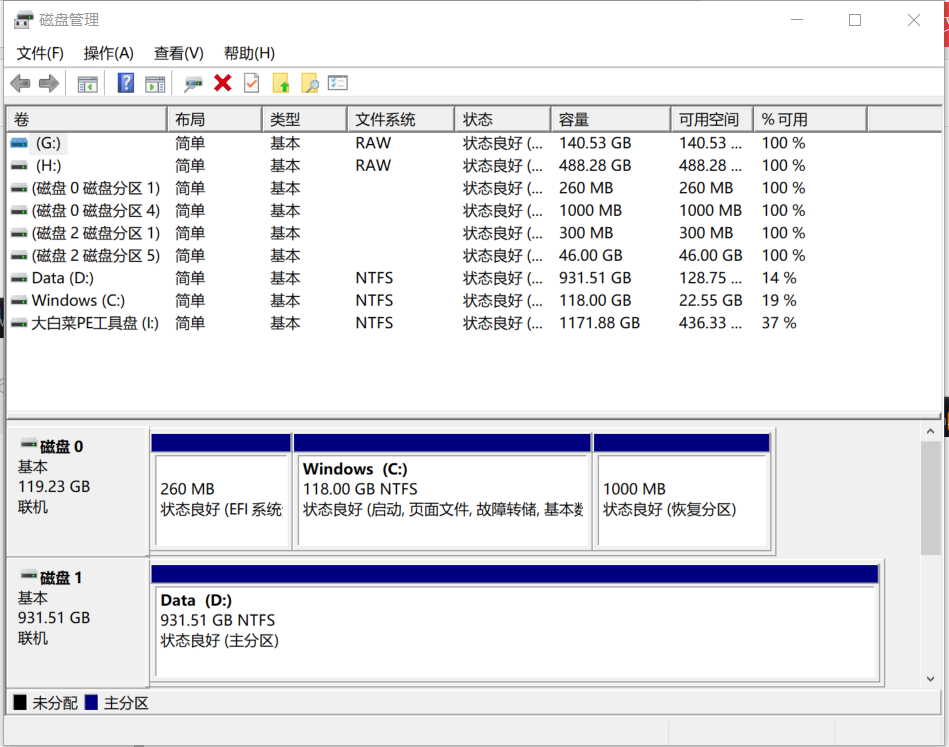The height and width of the screenshot is (747, 949).
Task: Select the 260 MB EFI partition block
Action: tap(222, 492)
